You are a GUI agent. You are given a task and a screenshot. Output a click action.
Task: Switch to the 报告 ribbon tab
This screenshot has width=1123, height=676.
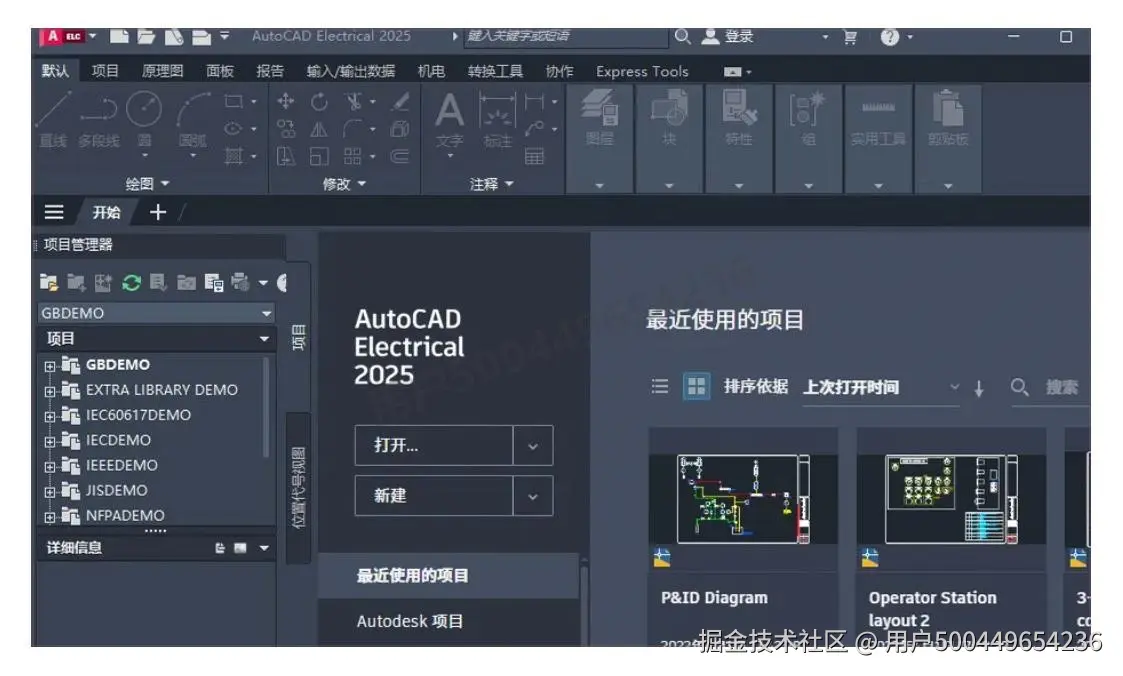[270, 71]
